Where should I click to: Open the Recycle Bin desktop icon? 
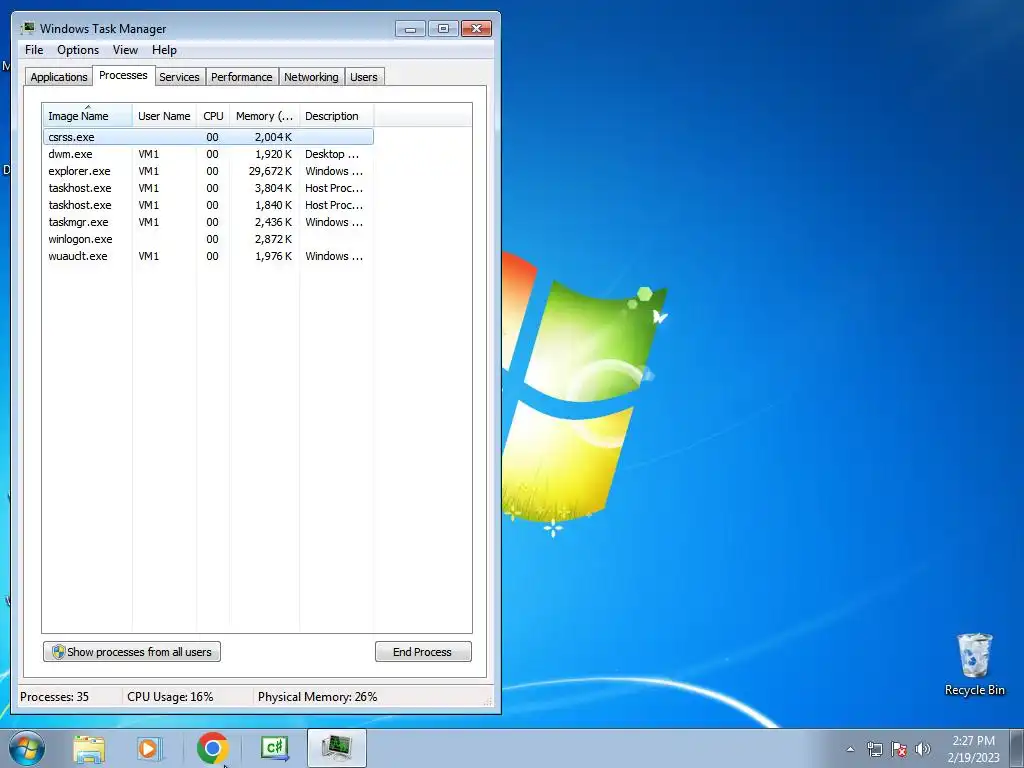coord(974,664)
